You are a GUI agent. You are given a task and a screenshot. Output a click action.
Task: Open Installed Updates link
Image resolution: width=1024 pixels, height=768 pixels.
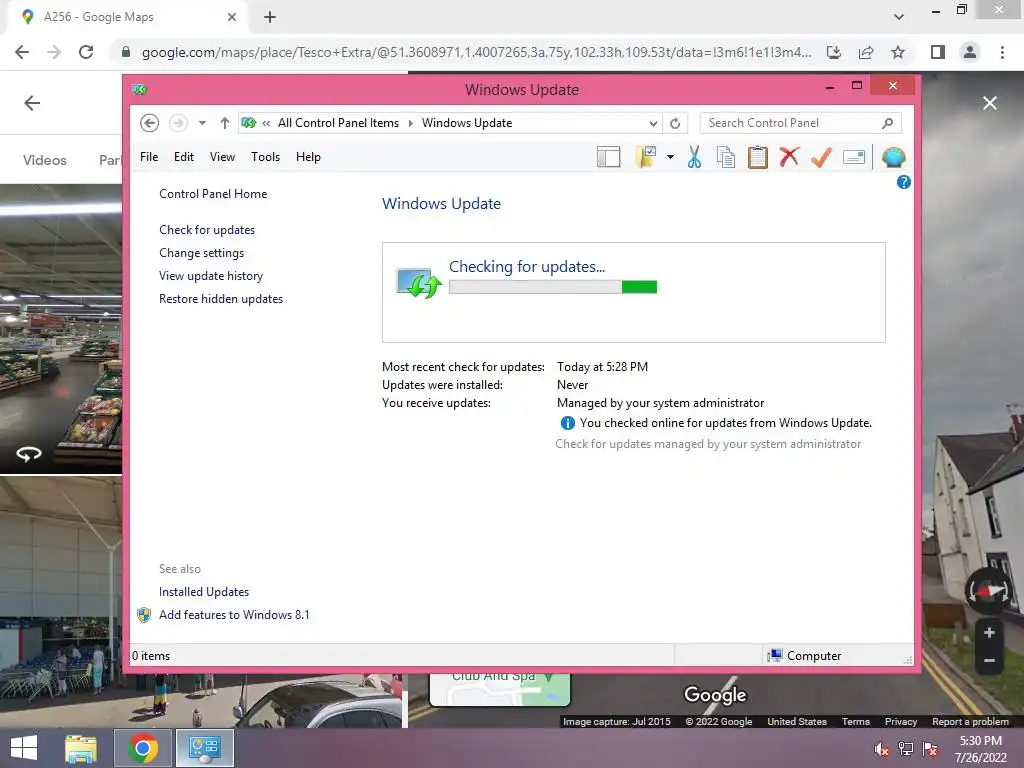point(204,592)
